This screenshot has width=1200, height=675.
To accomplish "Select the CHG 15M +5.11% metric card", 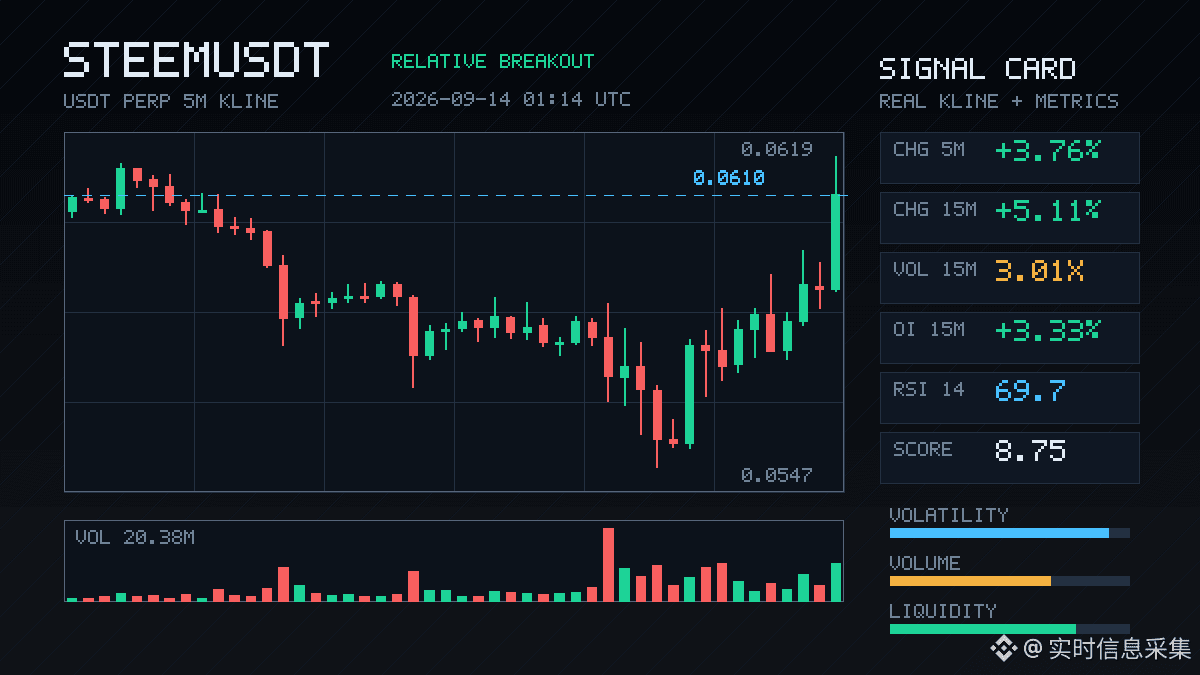I will pyautogui.click(x=1009, y=218).
